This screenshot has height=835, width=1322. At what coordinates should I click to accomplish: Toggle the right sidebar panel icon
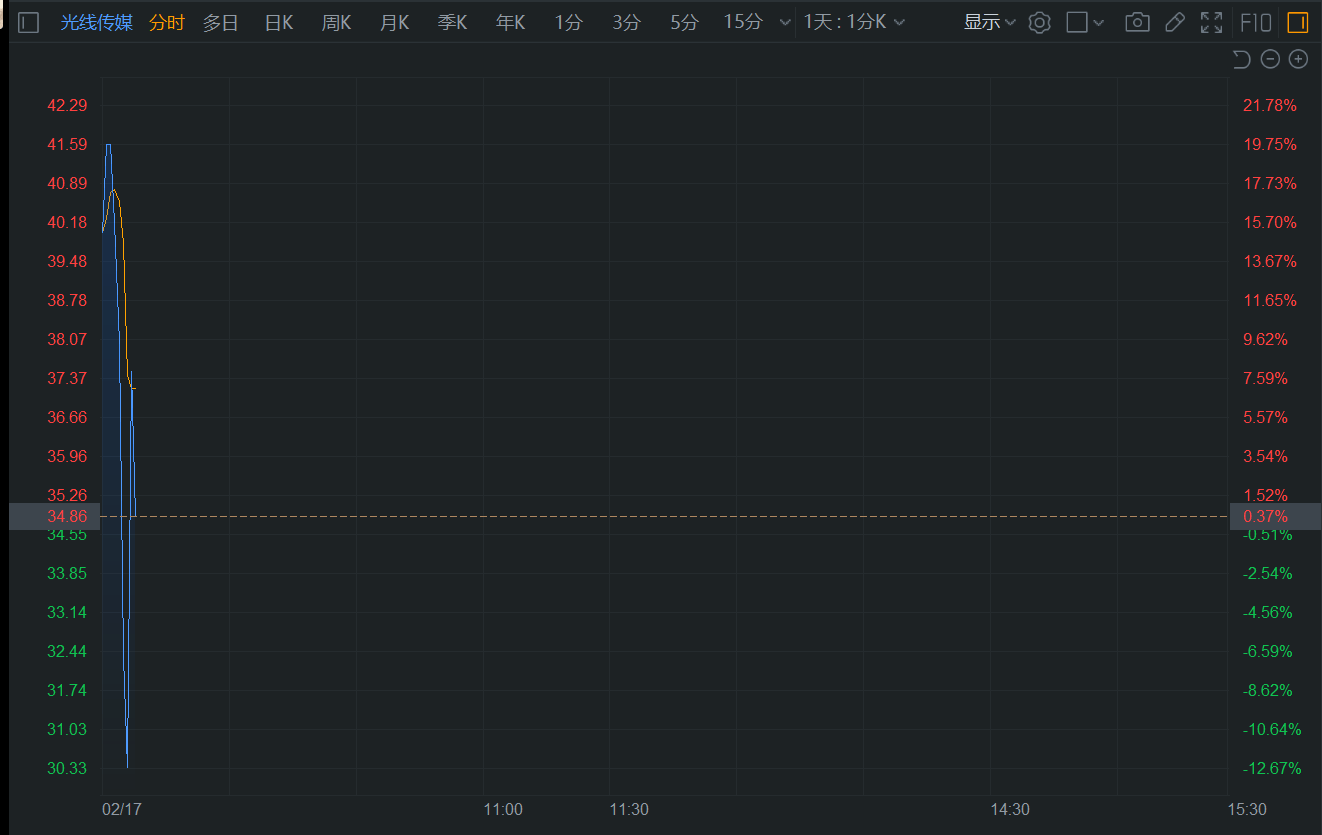point(1297,22)
